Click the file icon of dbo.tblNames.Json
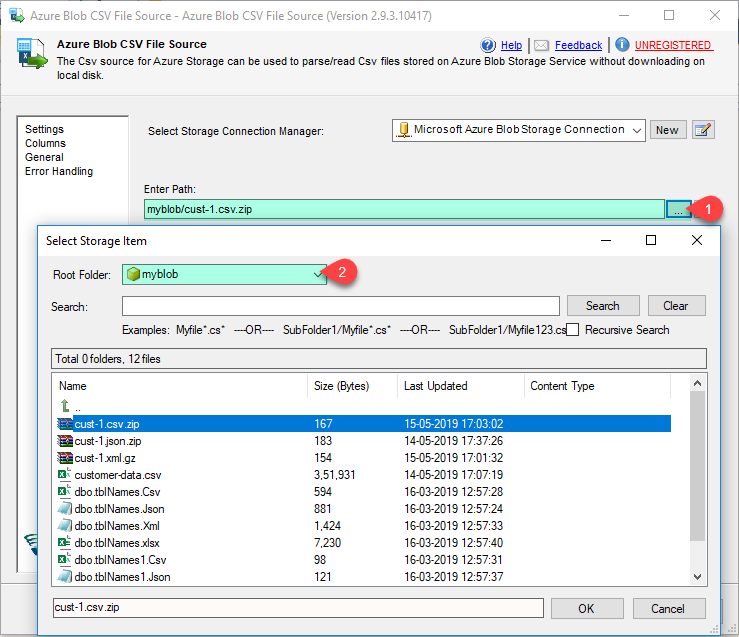Viewport: 739px width, 637px height. coord(65,509)
